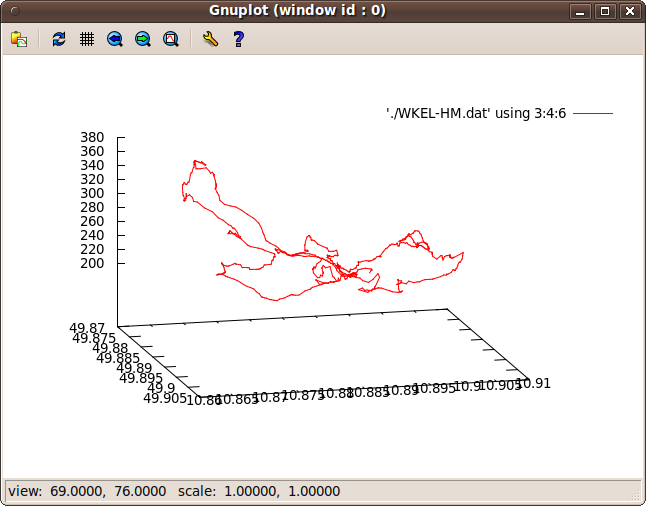Autoscale the plot with magnifier icon
Screen dimensions: 646x506
(x=171, y=39)
